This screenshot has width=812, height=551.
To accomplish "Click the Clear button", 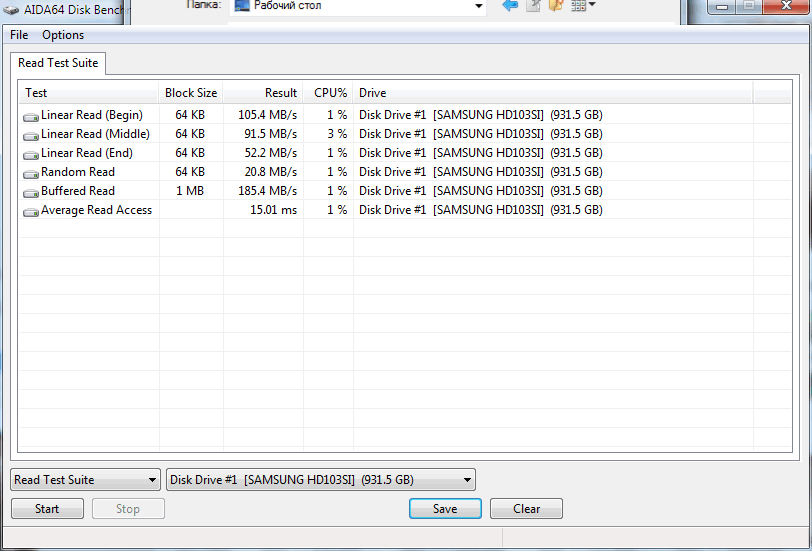I will (x=526, y=509).
